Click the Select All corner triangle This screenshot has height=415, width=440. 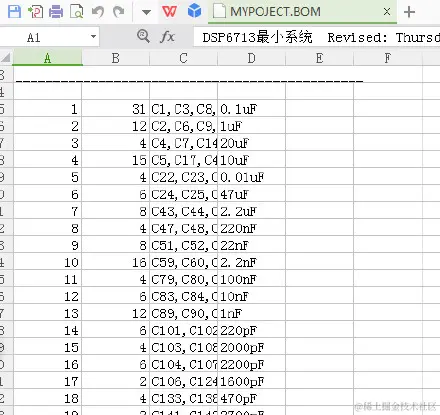6,58
